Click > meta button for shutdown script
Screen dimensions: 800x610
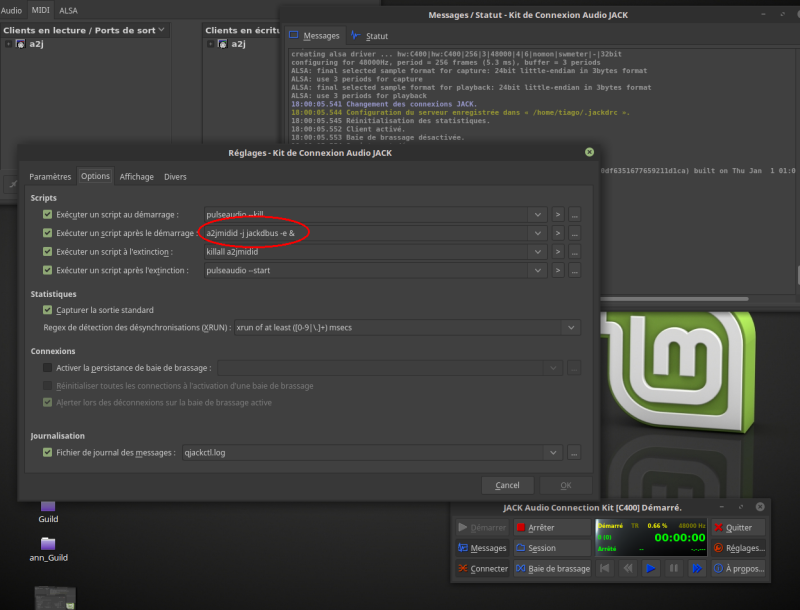(558, 252)
